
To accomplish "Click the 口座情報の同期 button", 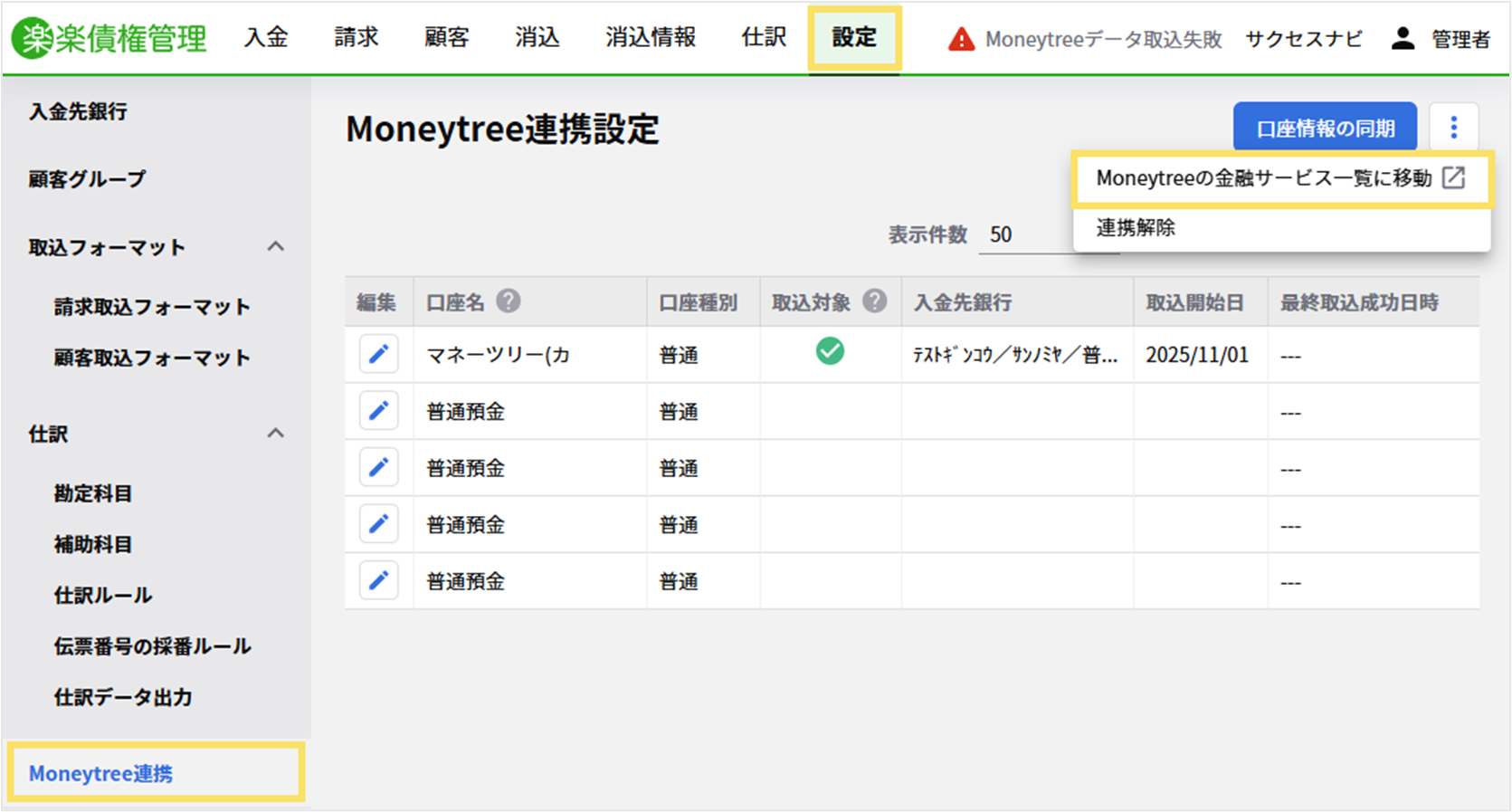I will point(1325,128).
